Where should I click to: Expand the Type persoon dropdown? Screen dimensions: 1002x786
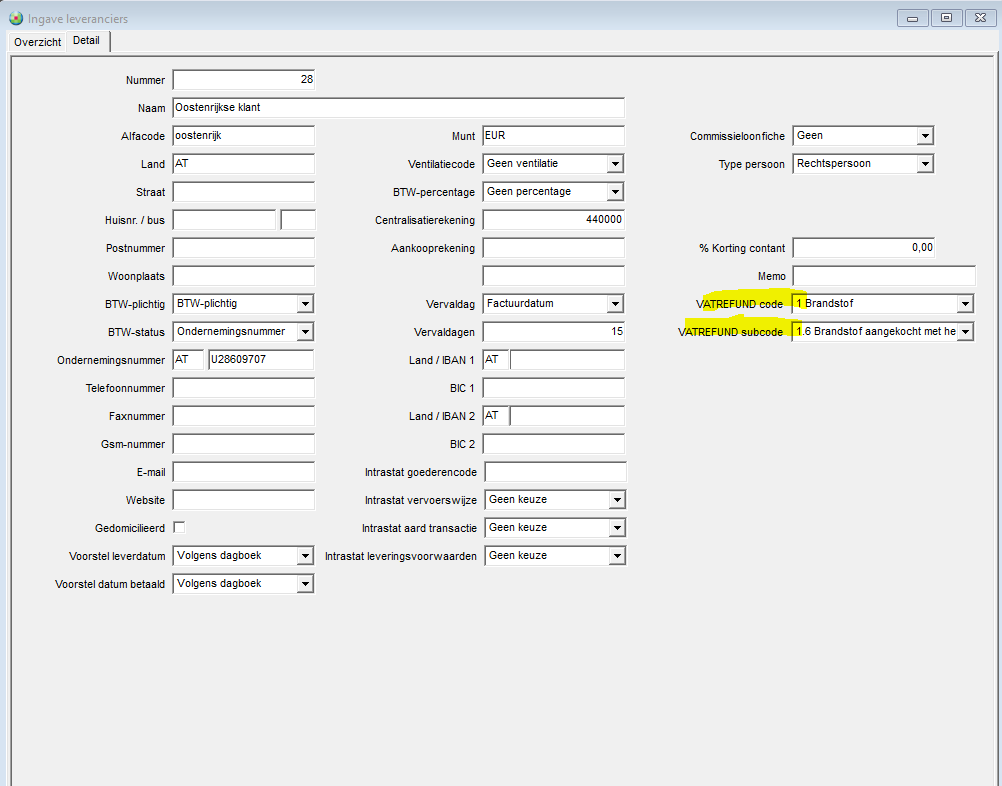925,164
